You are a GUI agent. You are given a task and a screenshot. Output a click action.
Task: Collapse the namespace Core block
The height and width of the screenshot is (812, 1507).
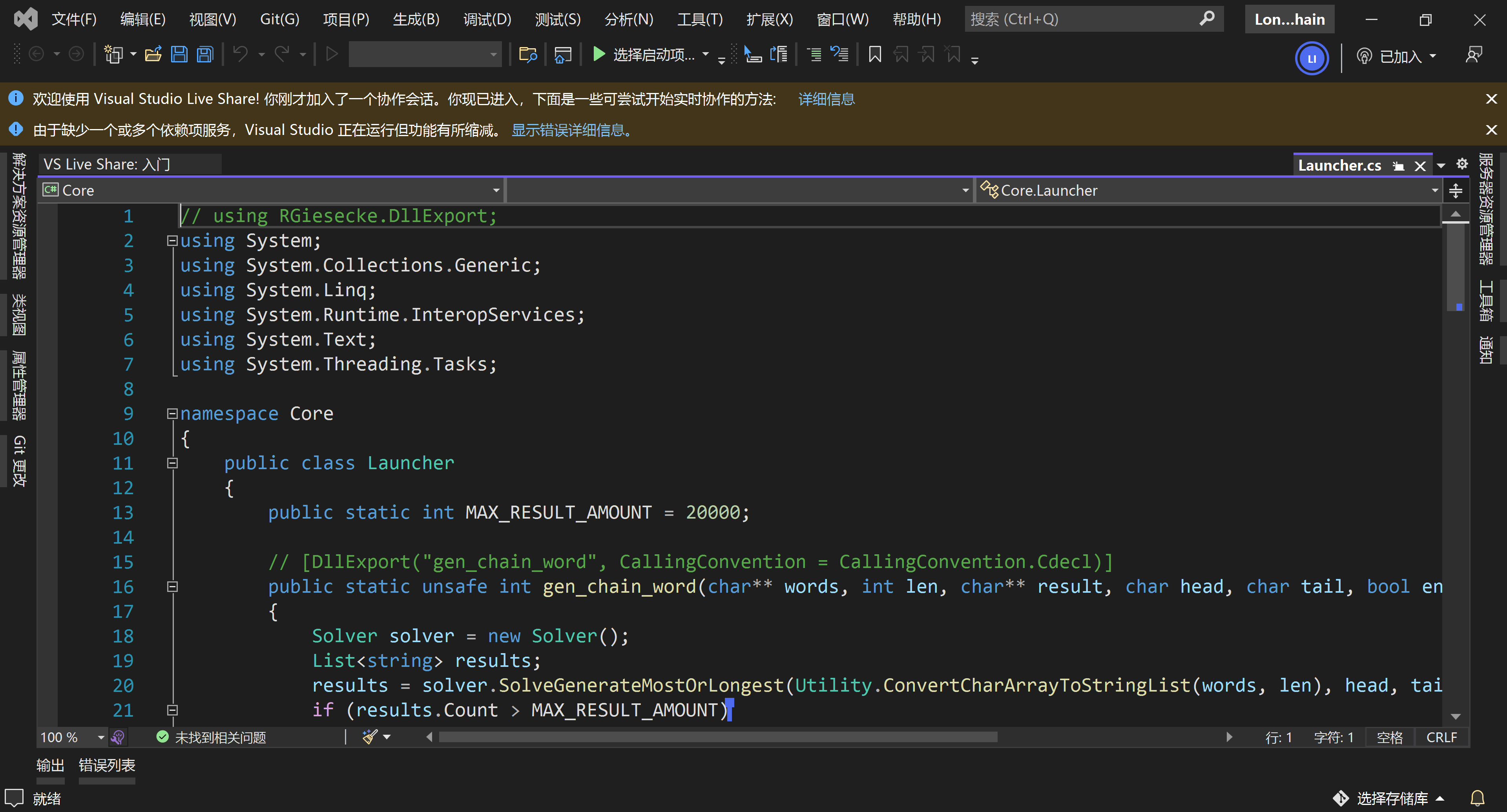tap(172, 413)
